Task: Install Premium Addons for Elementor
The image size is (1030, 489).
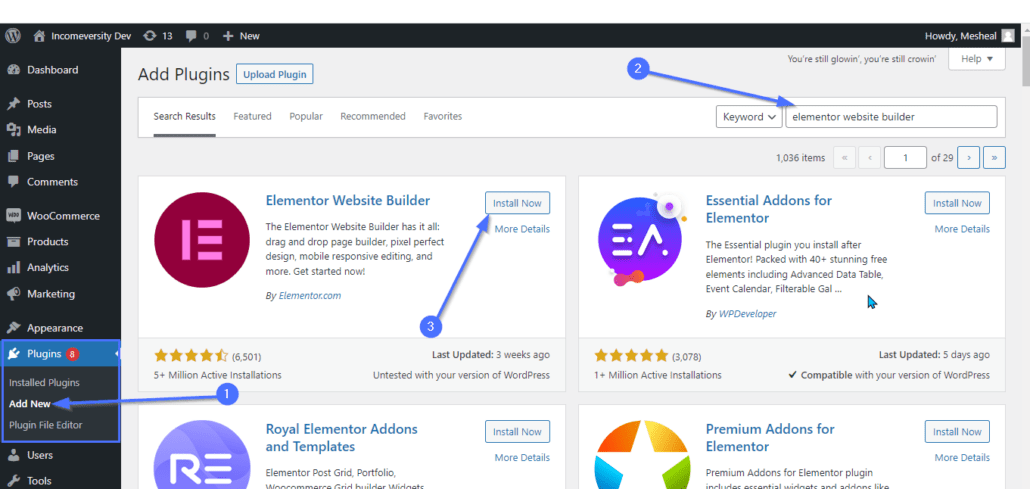Action: [x=957, y=432]
